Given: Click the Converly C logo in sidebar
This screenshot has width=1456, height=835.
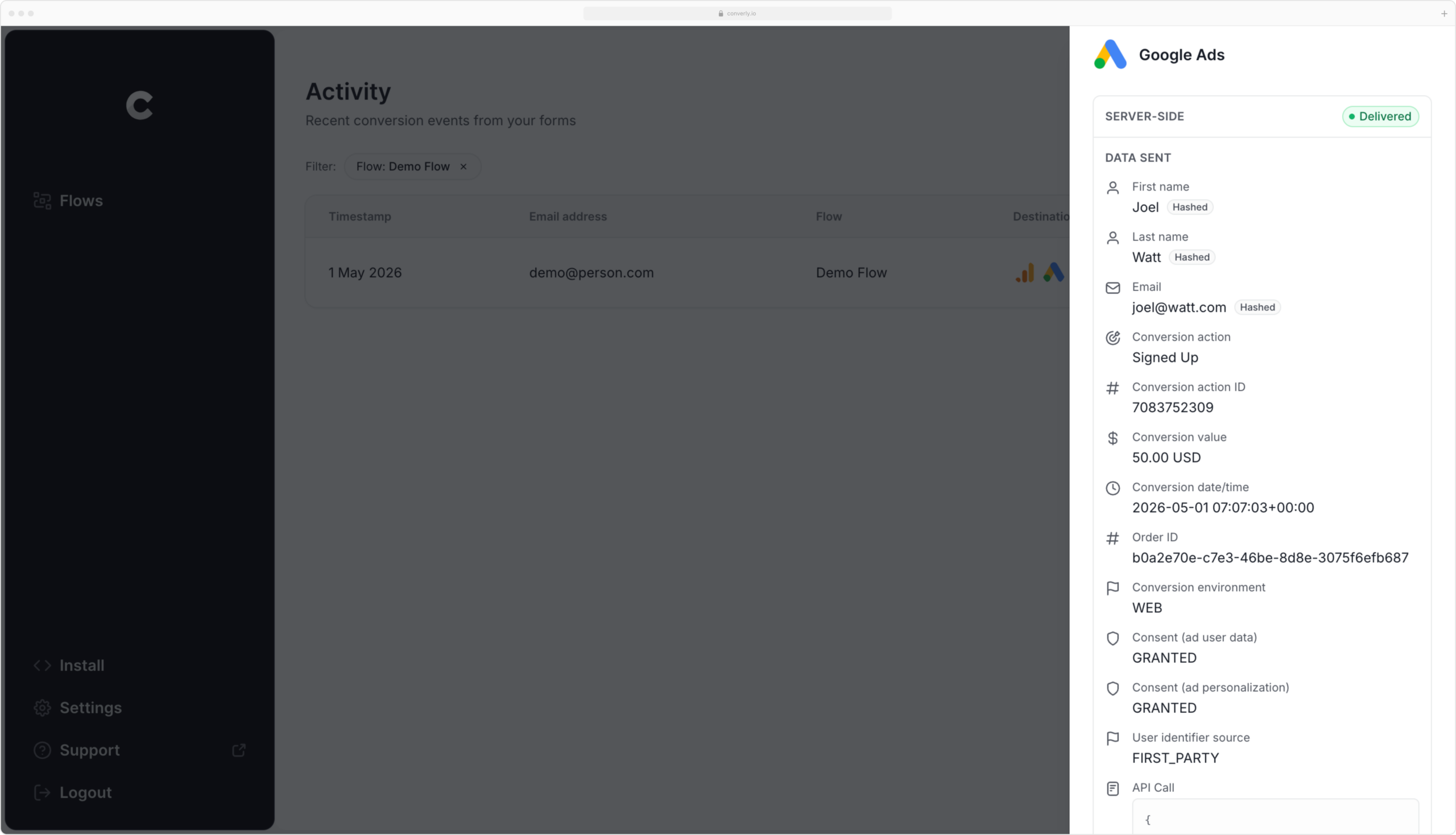Looking at the screenshot, I should point(139,105).
